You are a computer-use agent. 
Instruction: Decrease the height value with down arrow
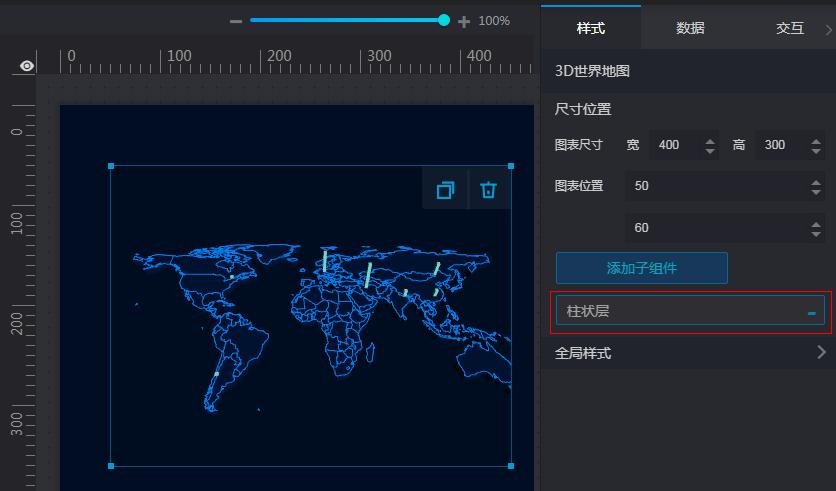(816, 151)
